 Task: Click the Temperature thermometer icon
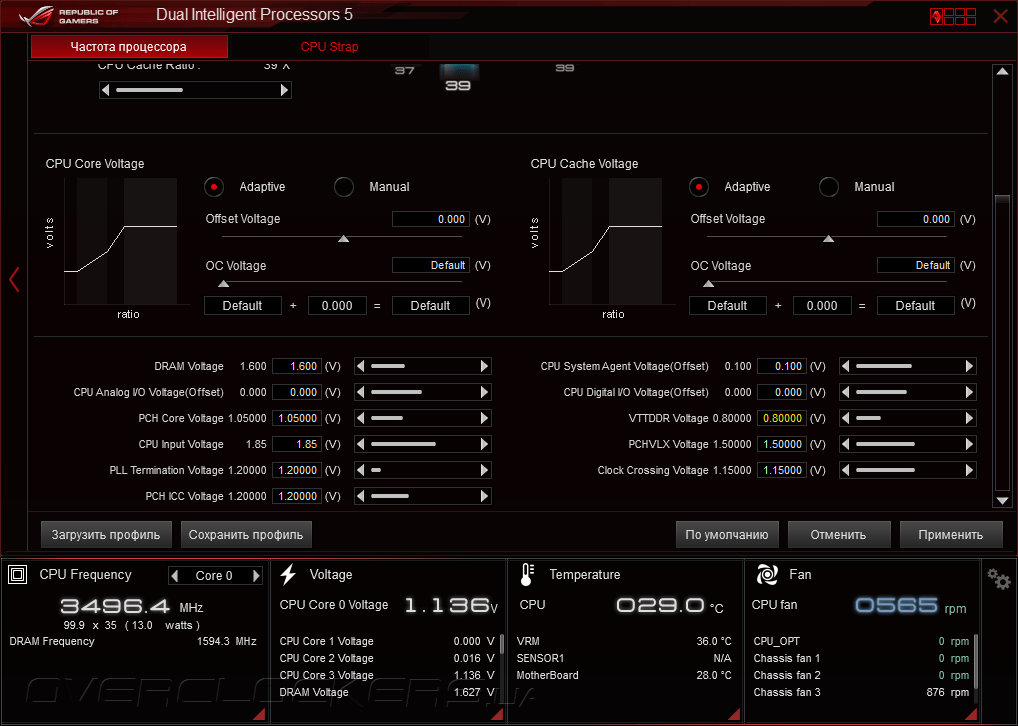(527, 575)
